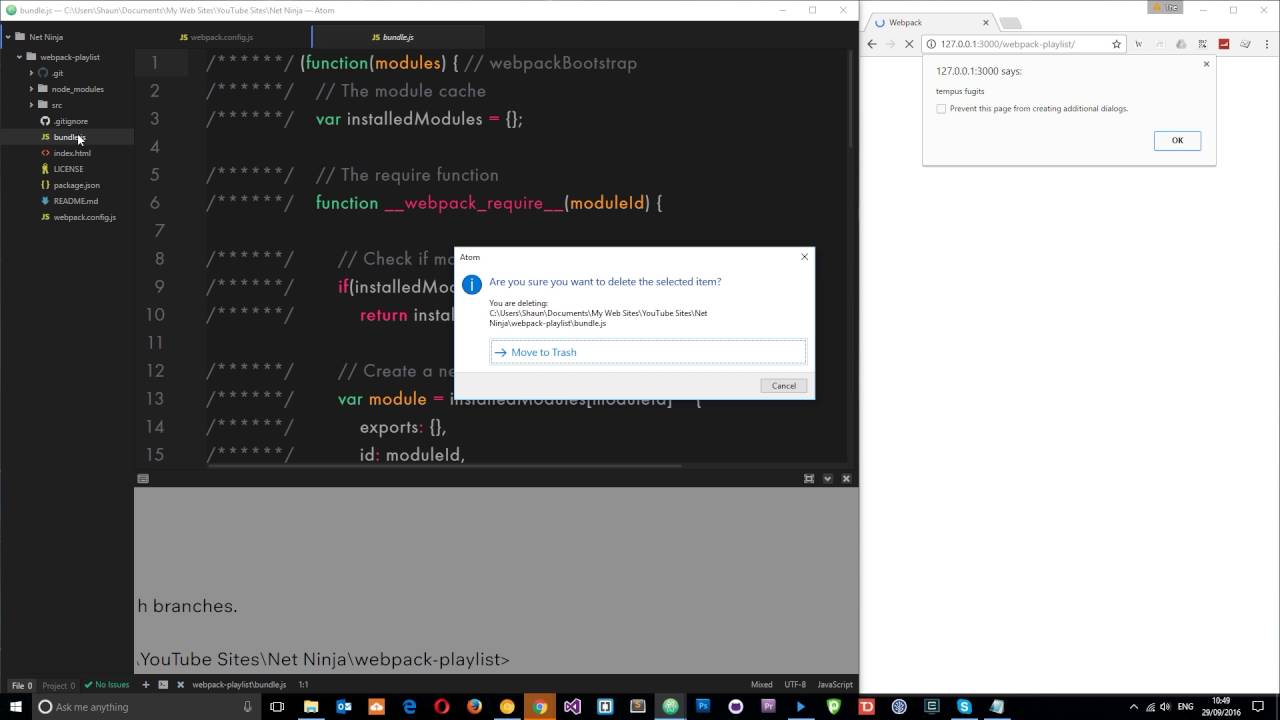Viewport: 1280px width, 720px height.
Task: Open Firefox from taskbar
Action: point(474,707)
